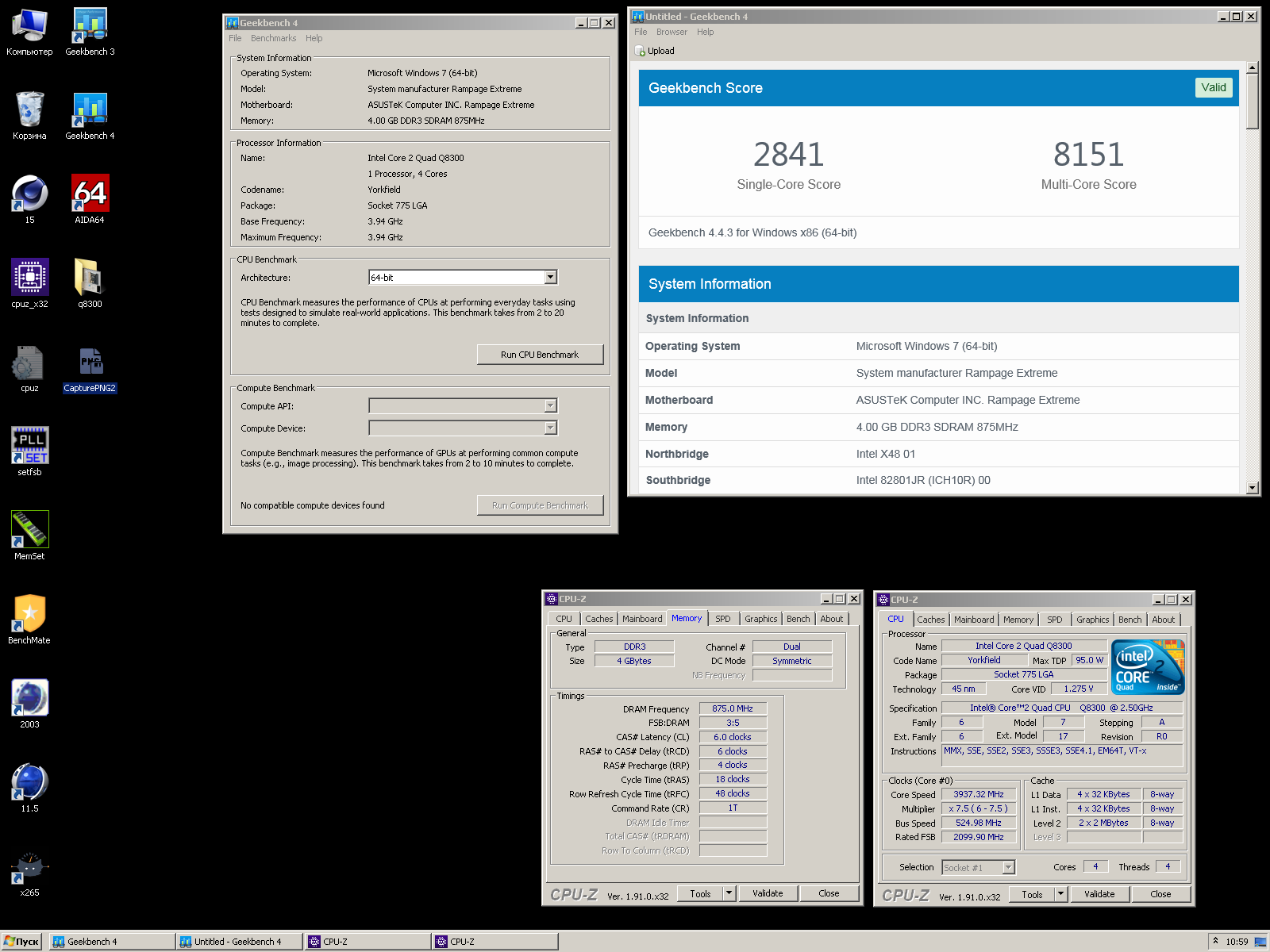The width and height of the screenshot is (1270, 952).
Task: Open the Help menu in Geekbench 4
Action: 314,38
